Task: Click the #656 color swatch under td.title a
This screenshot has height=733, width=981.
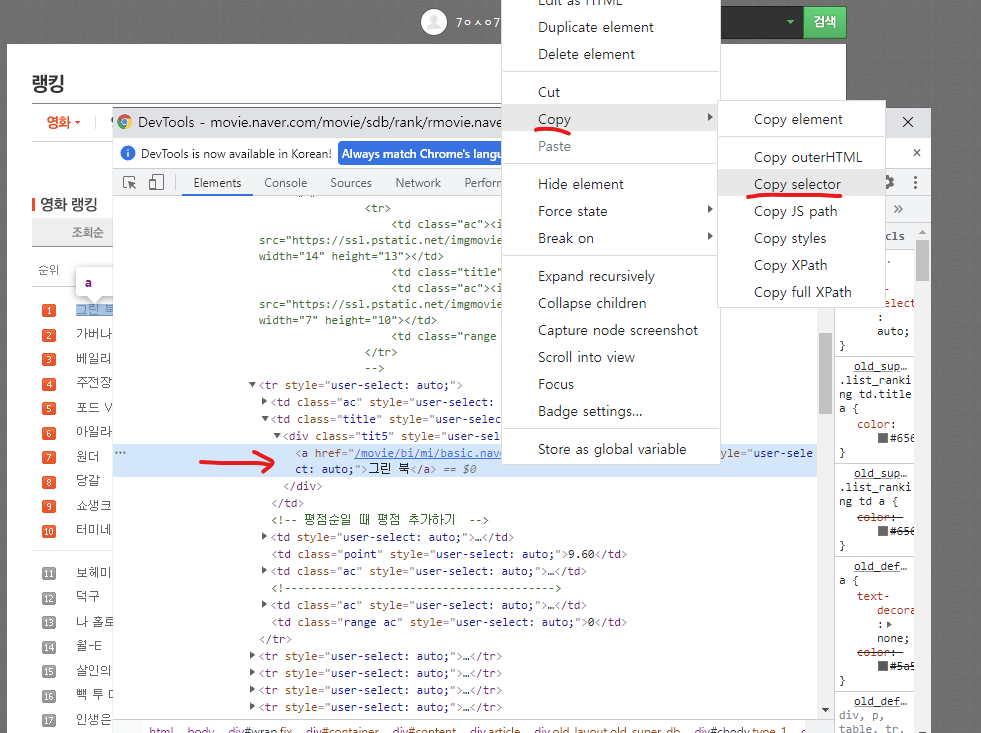Action: point(883,438)
